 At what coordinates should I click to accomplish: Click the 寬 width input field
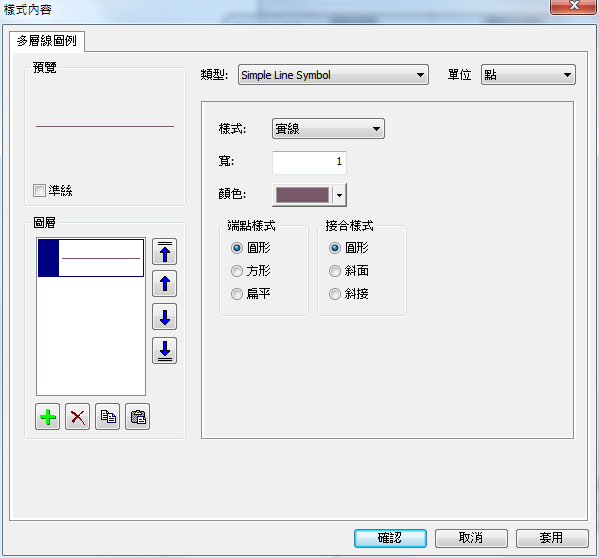pyautogui.click(x=309, y=162)
